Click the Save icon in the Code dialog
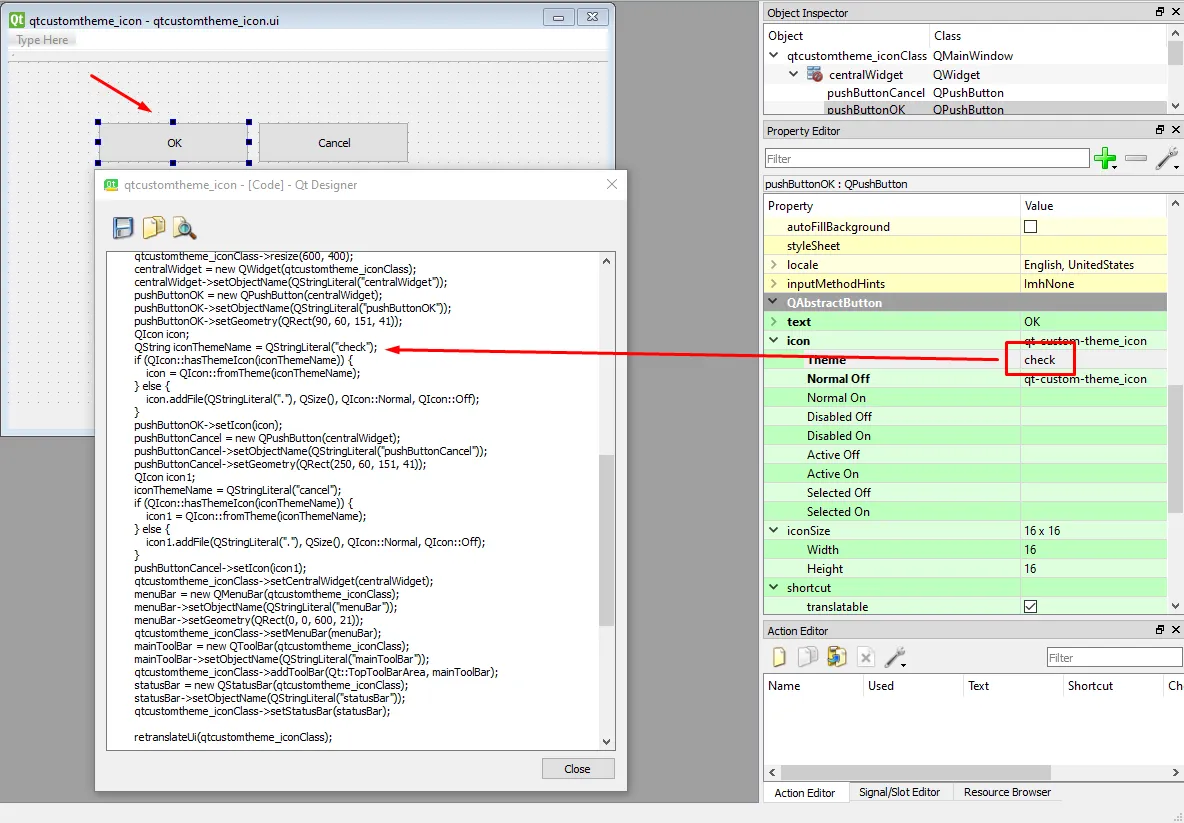 [x=123, y=227]
